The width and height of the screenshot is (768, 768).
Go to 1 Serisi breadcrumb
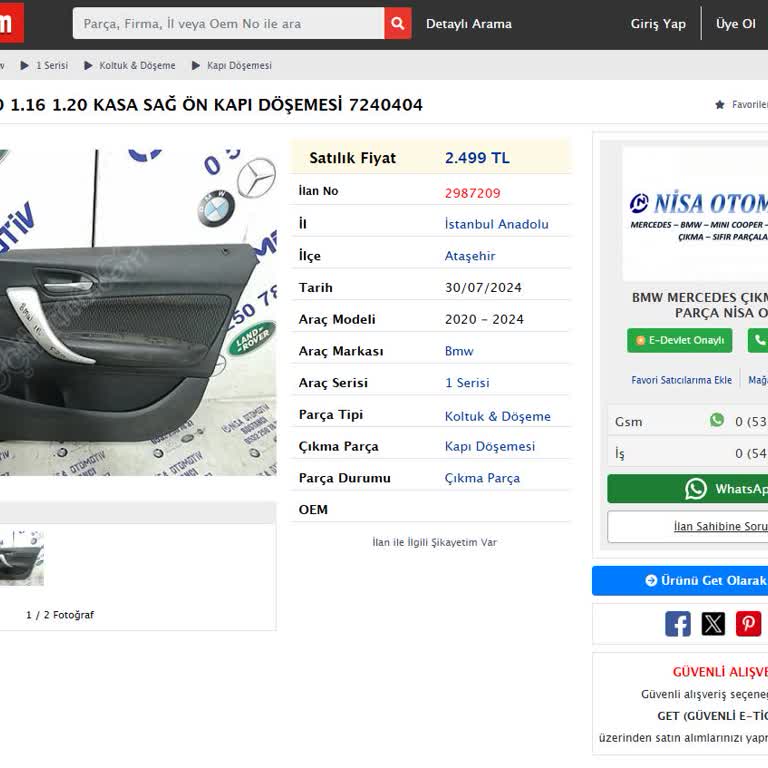[52, 65]
